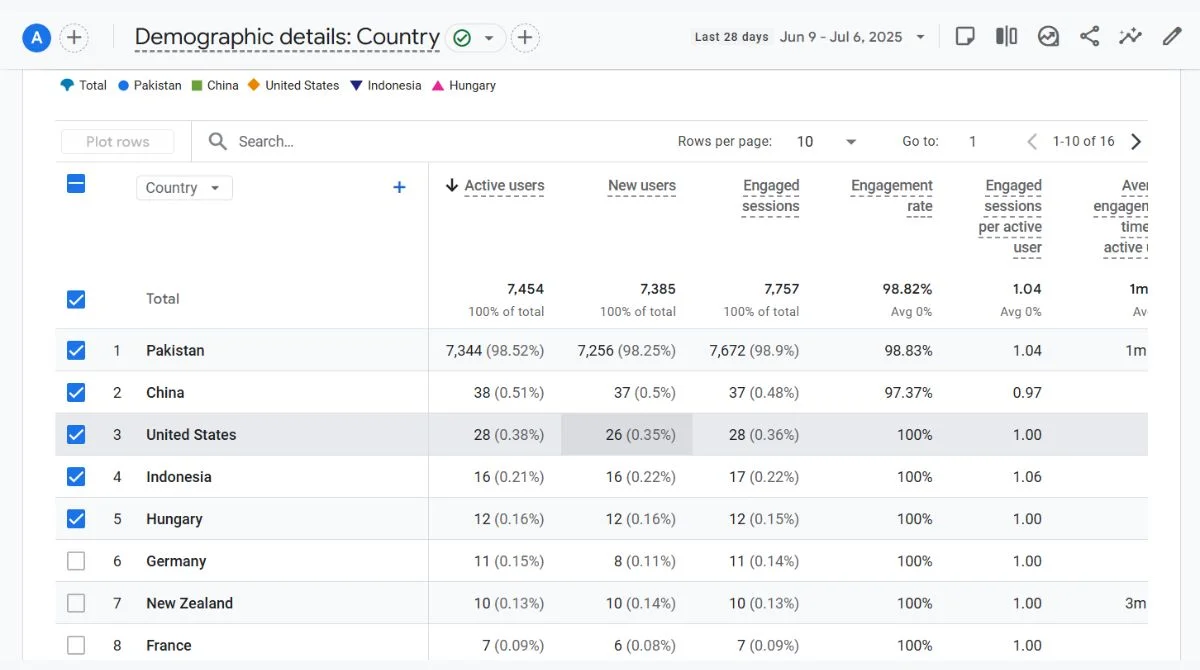The height and width of the screenshot is (670, 1200).
Task: Share this report
Action: tap(1089, 37)
